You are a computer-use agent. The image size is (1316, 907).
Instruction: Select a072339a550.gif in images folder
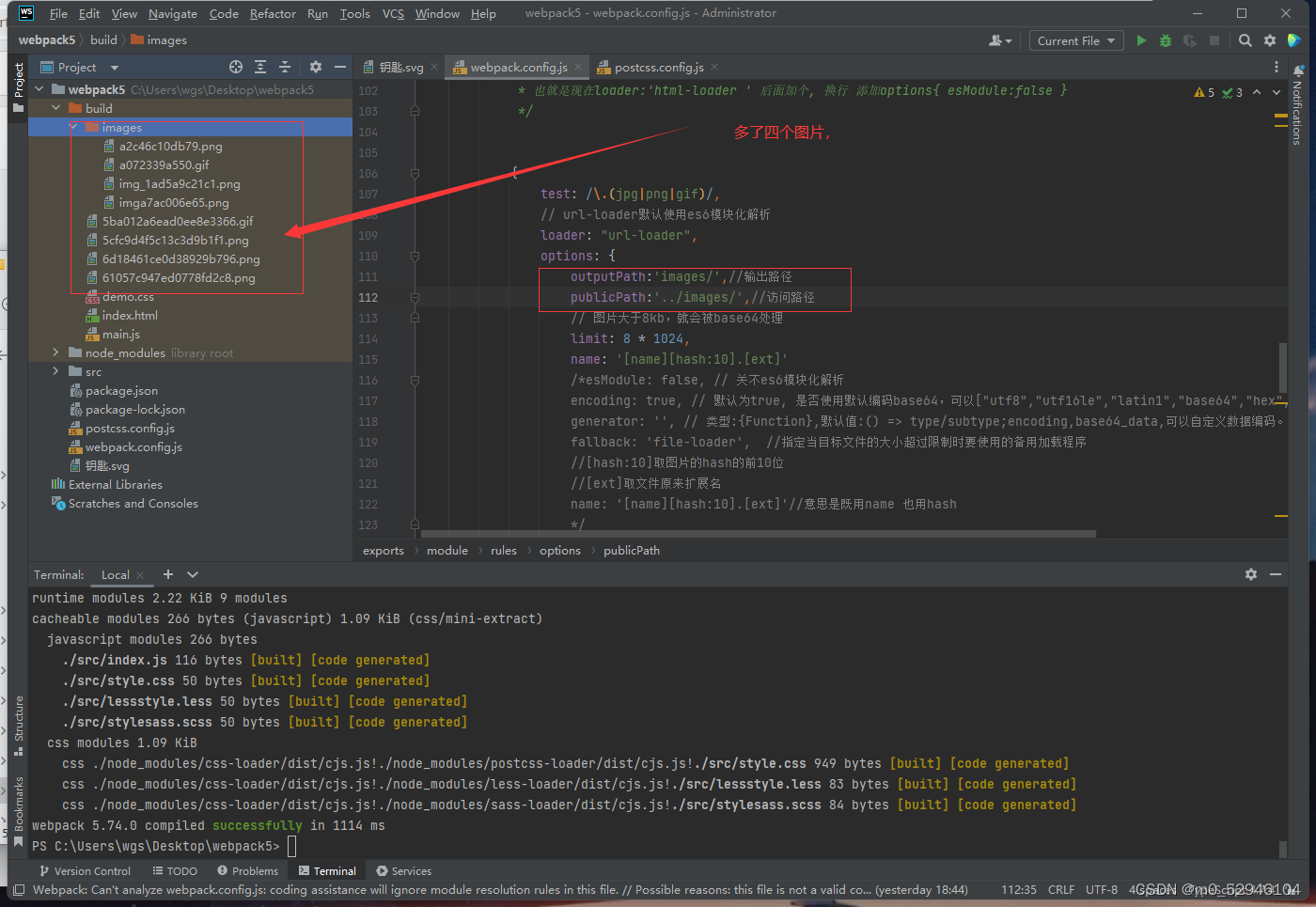click(164, 164)
